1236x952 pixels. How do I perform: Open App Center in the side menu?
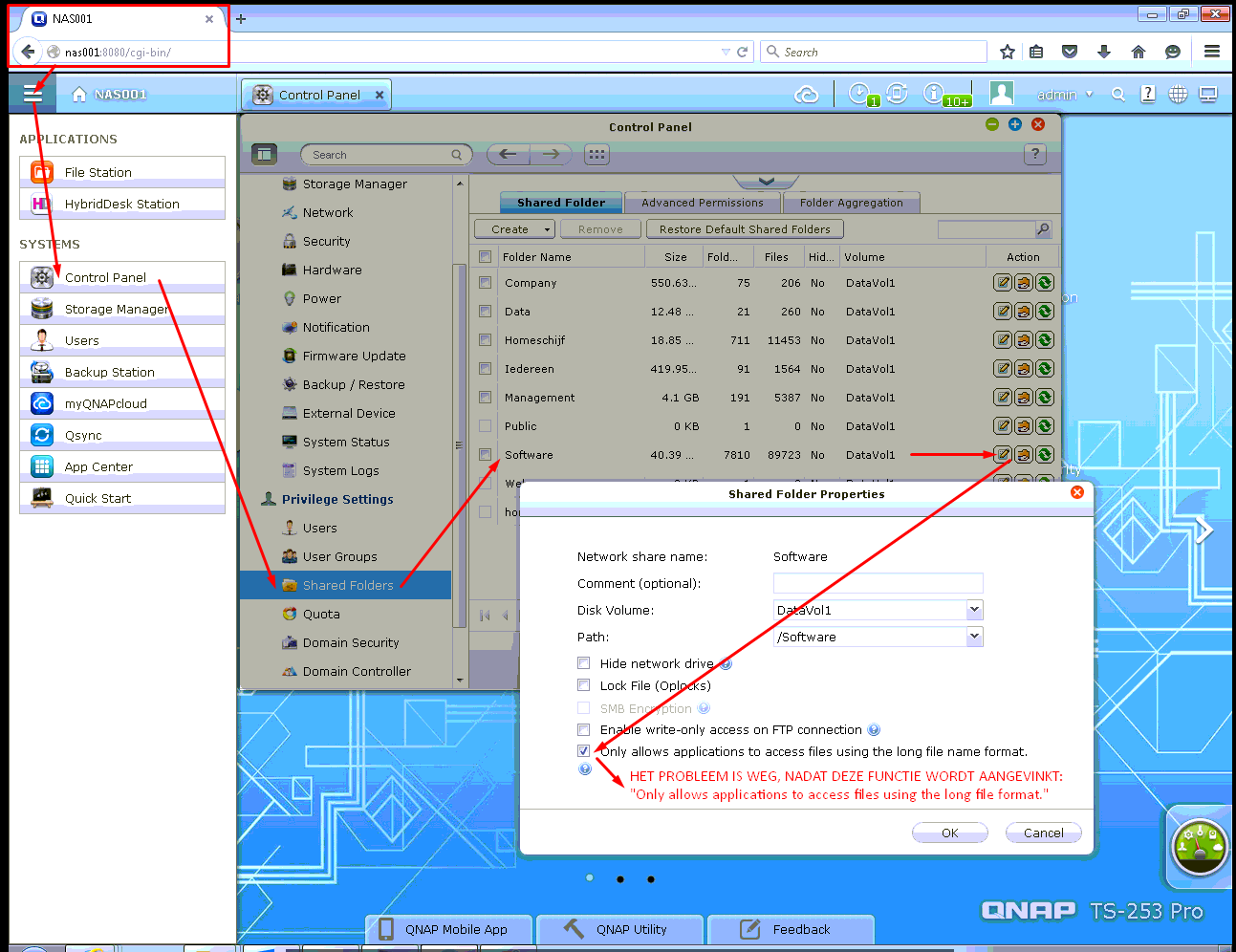[122, 466]
